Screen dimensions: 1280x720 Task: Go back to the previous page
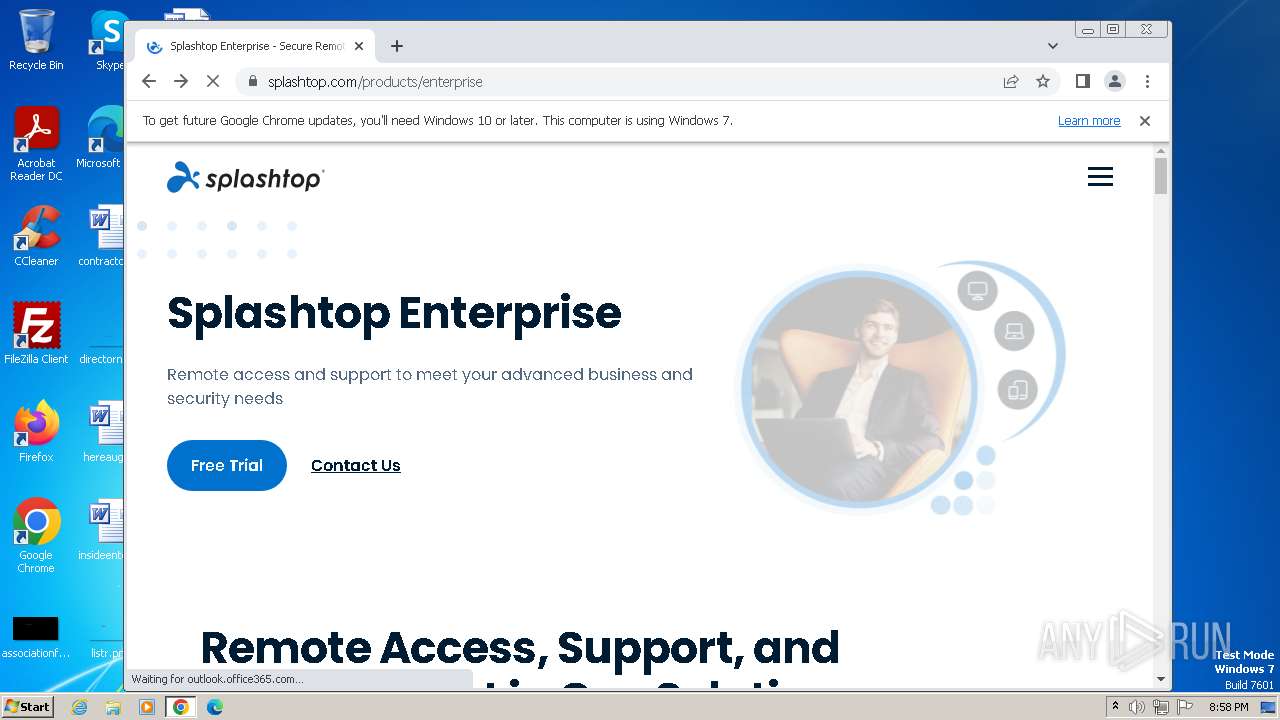click(149, 82)
